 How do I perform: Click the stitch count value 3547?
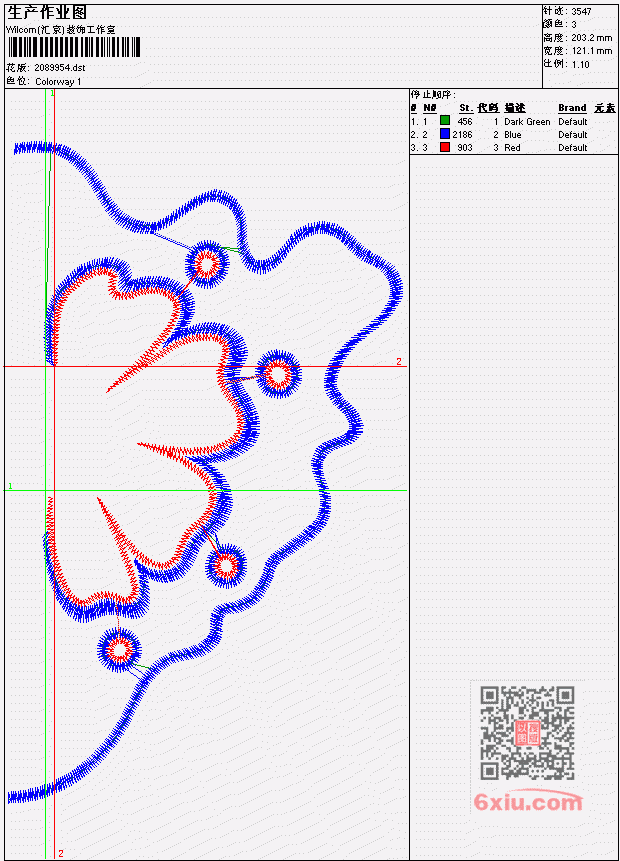click(581, 12)
